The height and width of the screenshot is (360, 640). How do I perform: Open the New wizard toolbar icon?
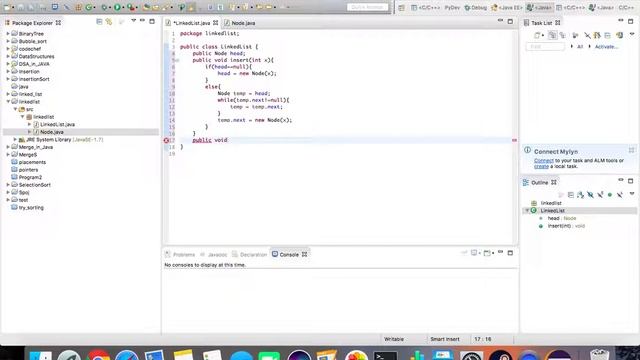click(x=7, y=7)
